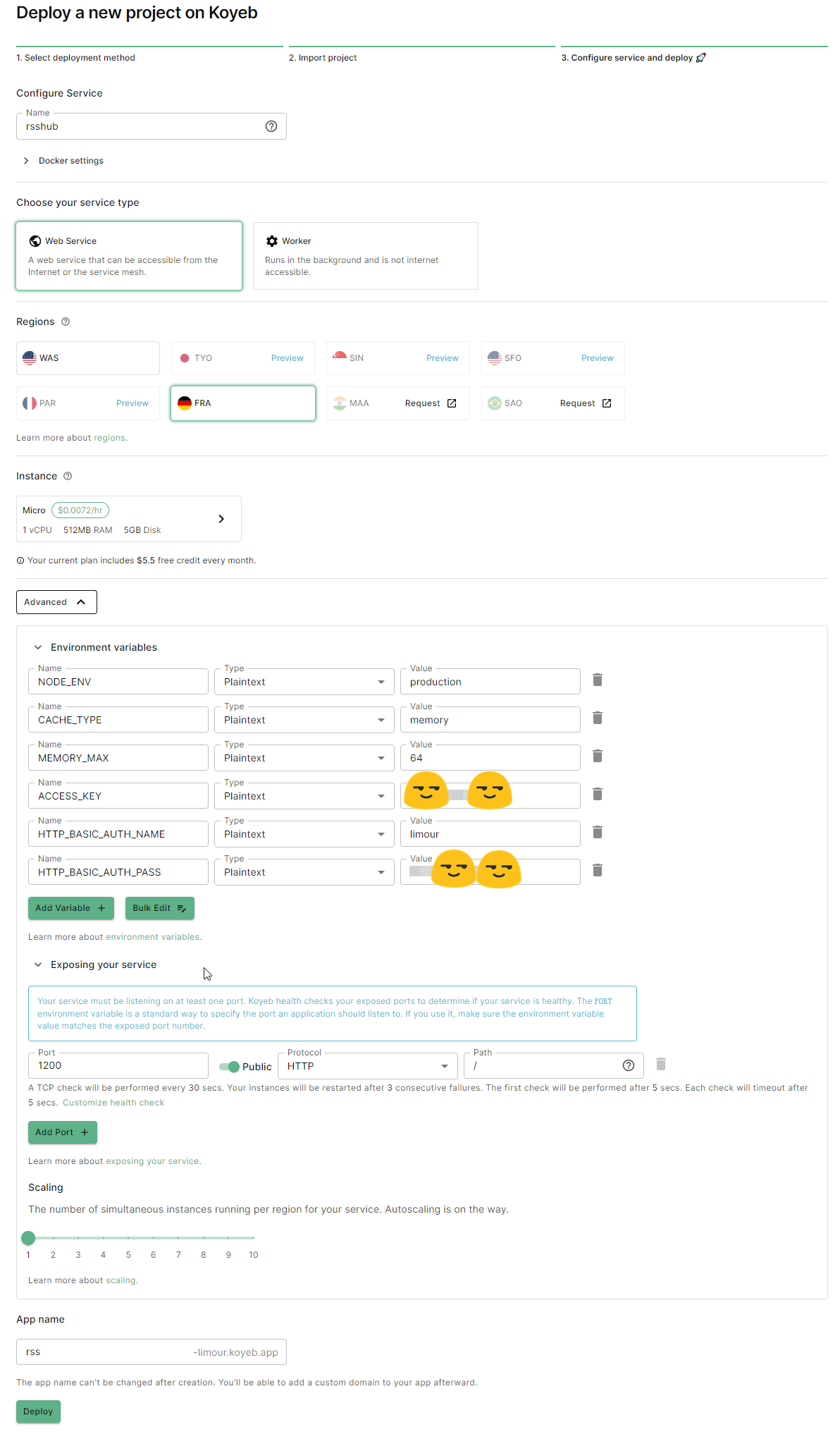Delete the NODE_ENV environment variable
The width and height of the screenshot is (840, 1439).
[x=597, y=680]
